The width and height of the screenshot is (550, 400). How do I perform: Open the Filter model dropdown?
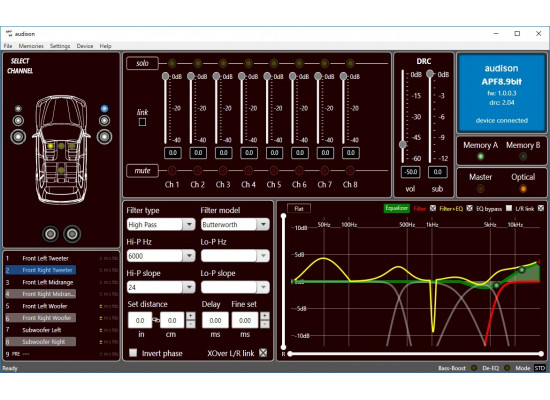tap(263, 224)
